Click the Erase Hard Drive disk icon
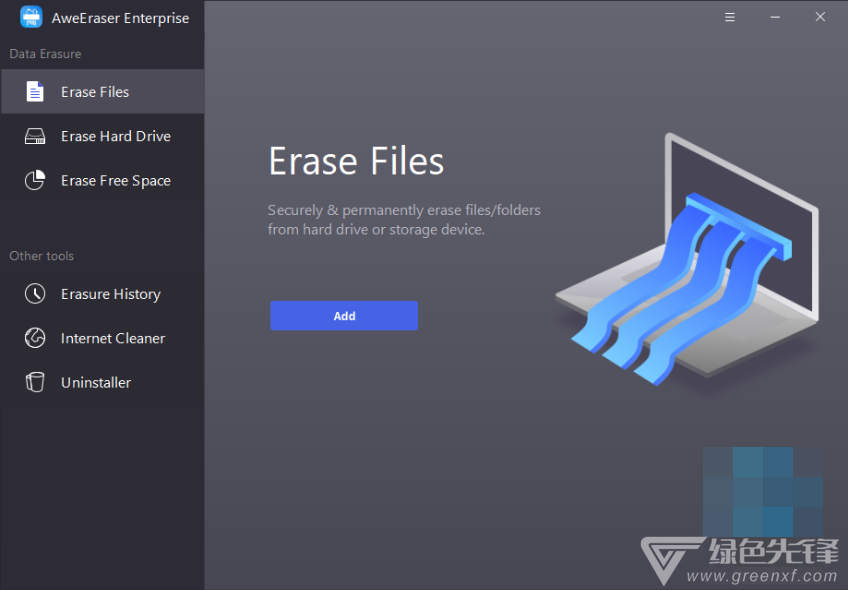Viewport: 848px width, 590px height. [35, 136]
